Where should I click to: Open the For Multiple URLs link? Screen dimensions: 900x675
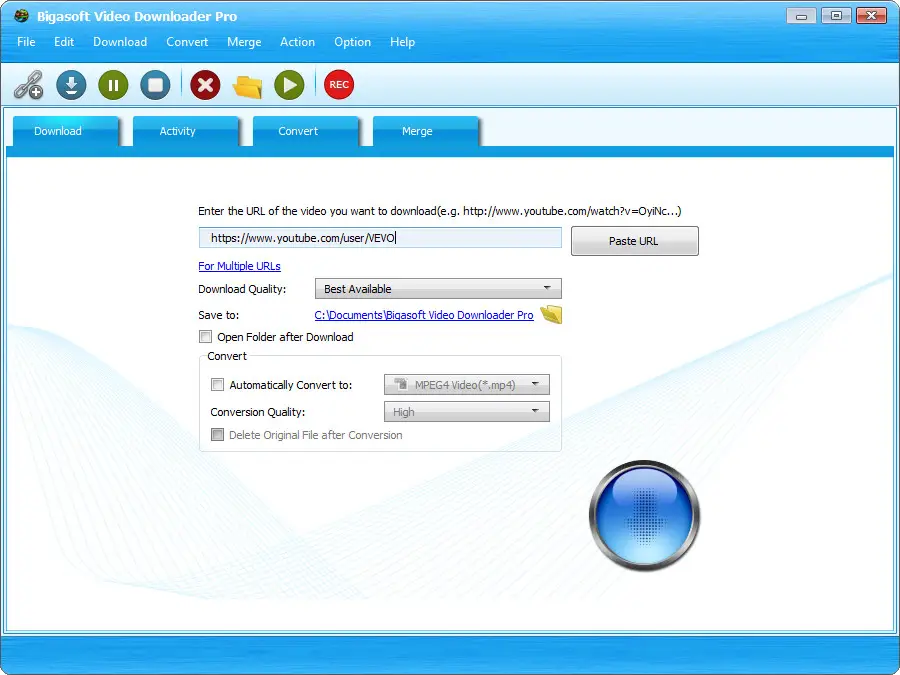click(x=239, y=266)
